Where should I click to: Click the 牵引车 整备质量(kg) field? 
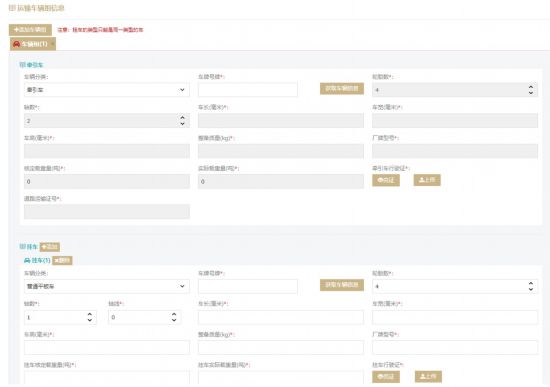pyautogui.click(x=281, y=151)
